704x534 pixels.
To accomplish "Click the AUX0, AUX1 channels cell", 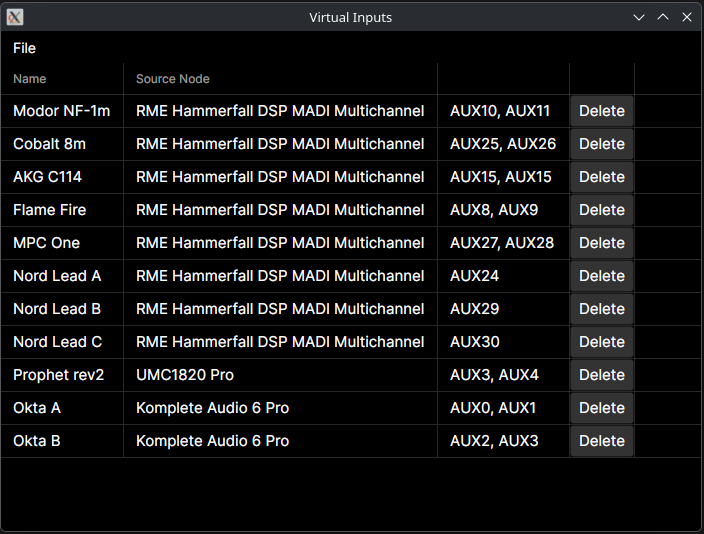I will 503,408.
